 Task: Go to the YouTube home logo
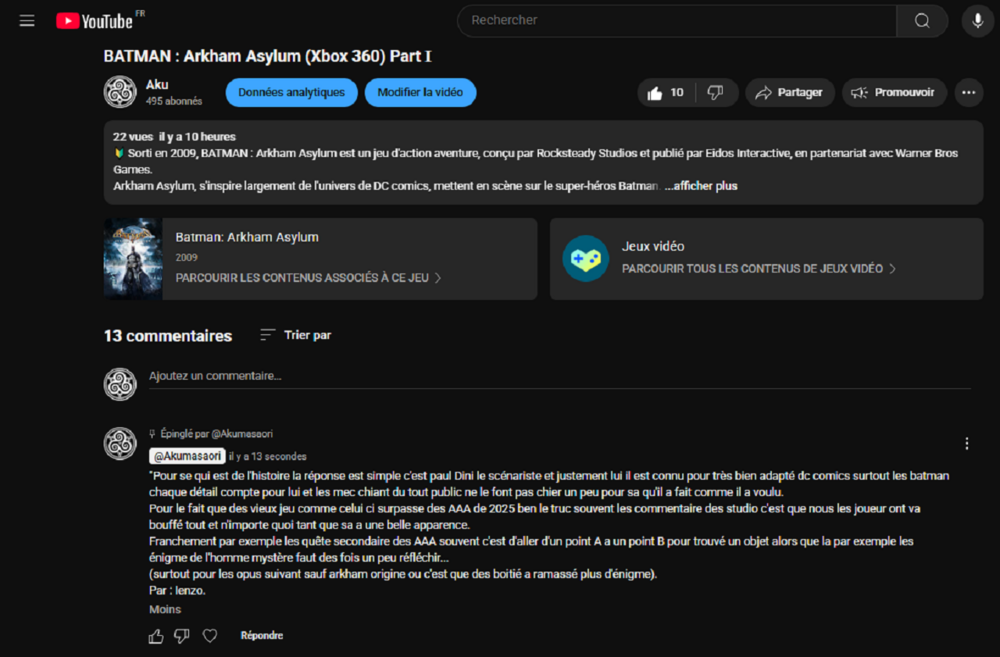coord(95,21)
